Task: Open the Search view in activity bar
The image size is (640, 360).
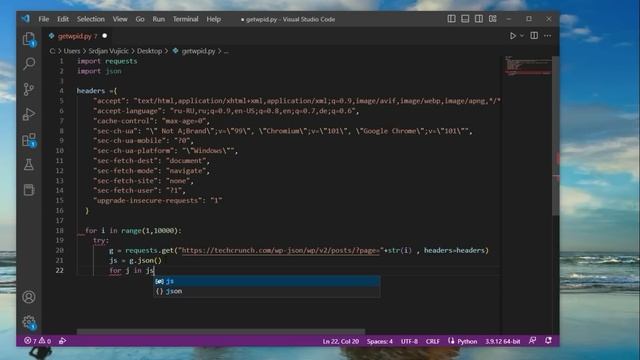Action: pos(29,64)
